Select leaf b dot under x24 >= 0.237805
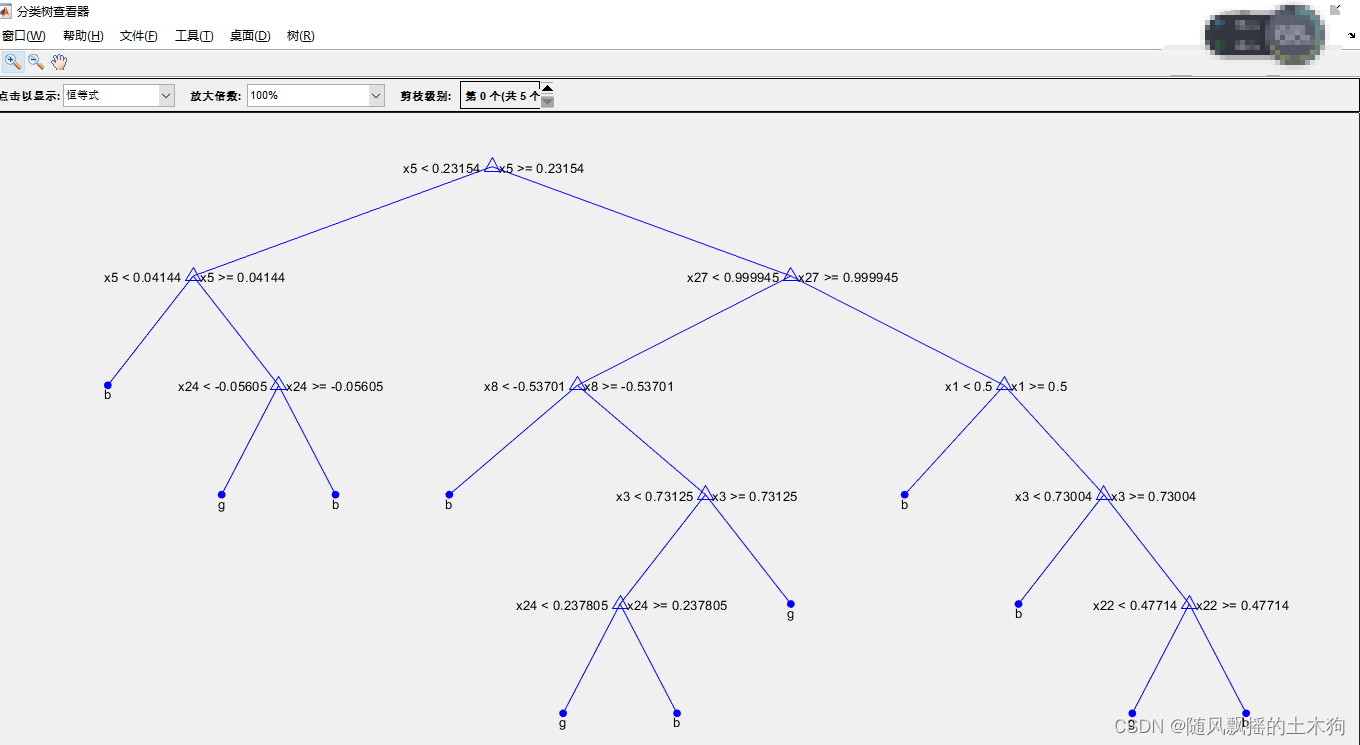The image size is (1360, 745). [677, 713]
